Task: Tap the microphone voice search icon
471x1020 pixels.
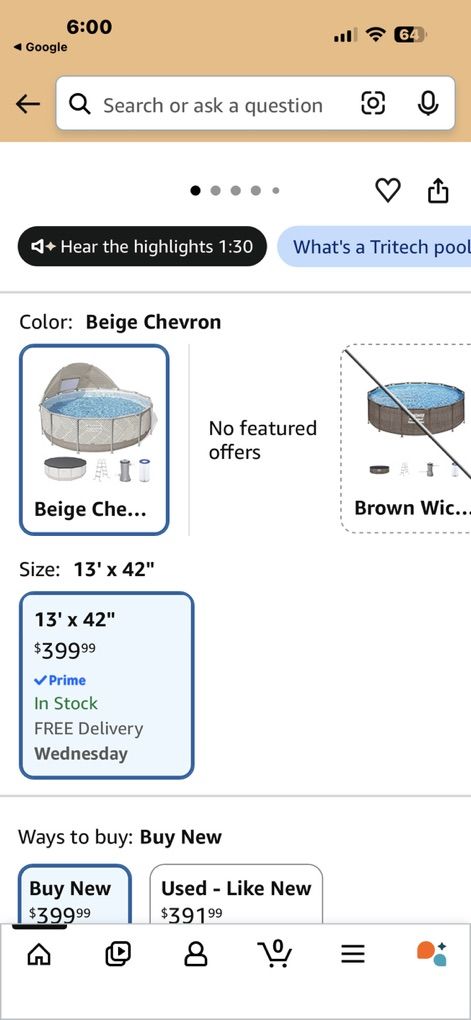Action: point(427,103)
